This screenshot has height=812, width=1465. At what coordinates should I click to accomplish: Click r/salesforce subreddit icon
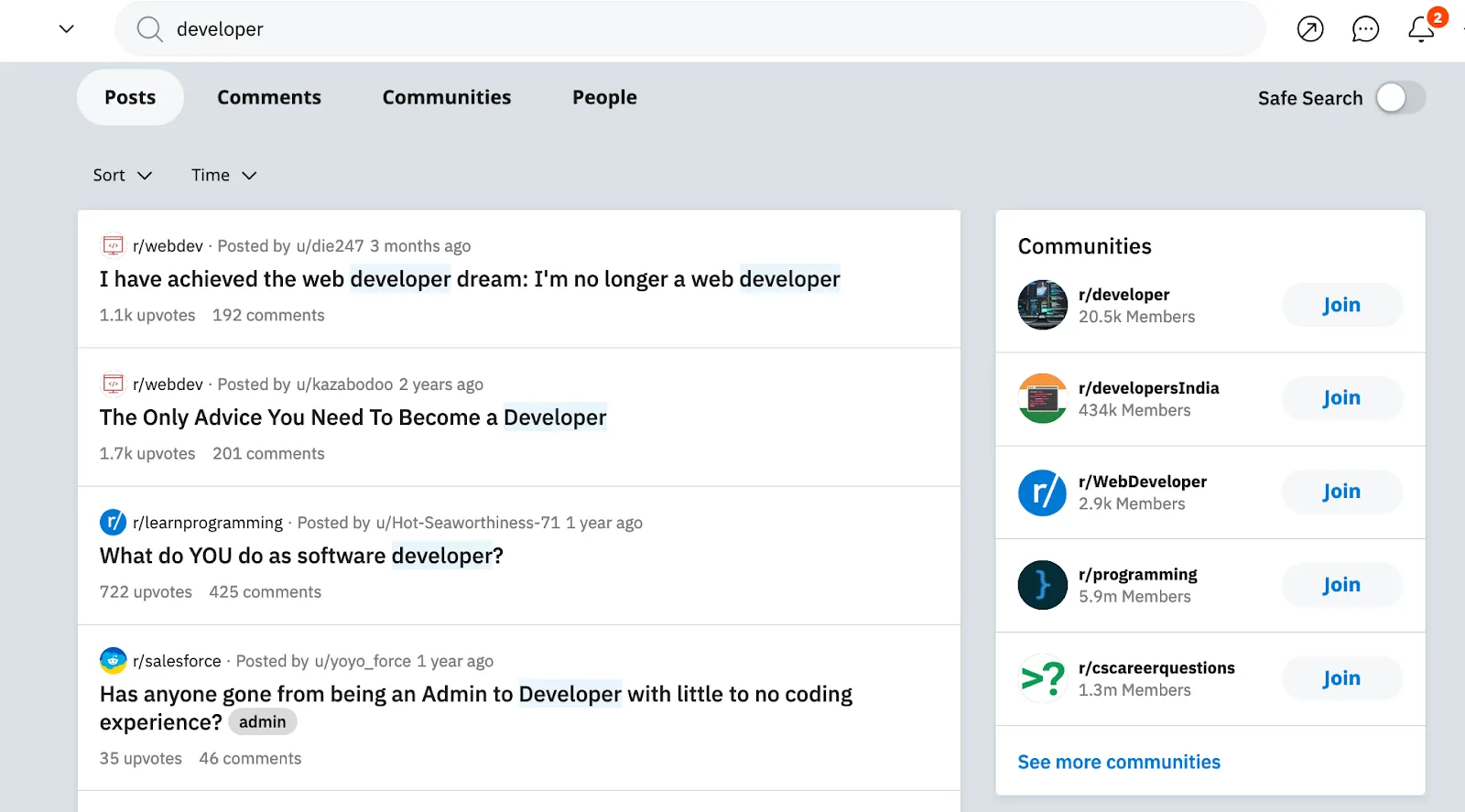[113, 660]
